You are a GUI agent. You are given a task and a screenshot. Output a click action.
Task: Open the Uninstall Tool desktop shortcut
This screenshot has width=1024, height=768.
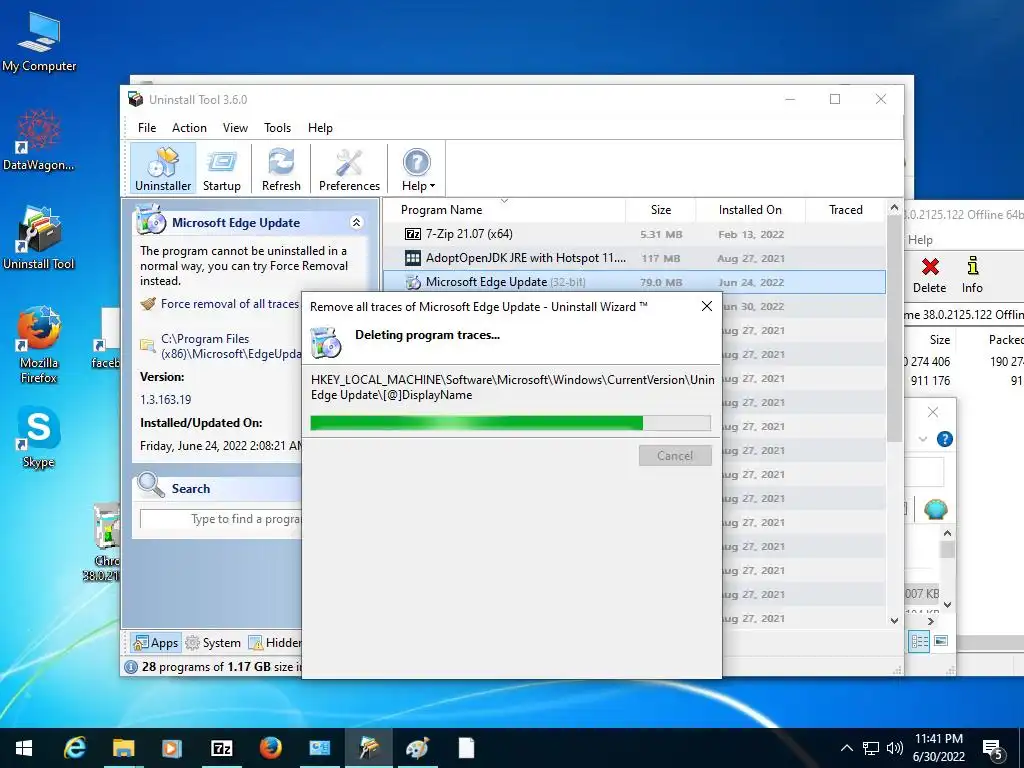(x=39, y=238)
